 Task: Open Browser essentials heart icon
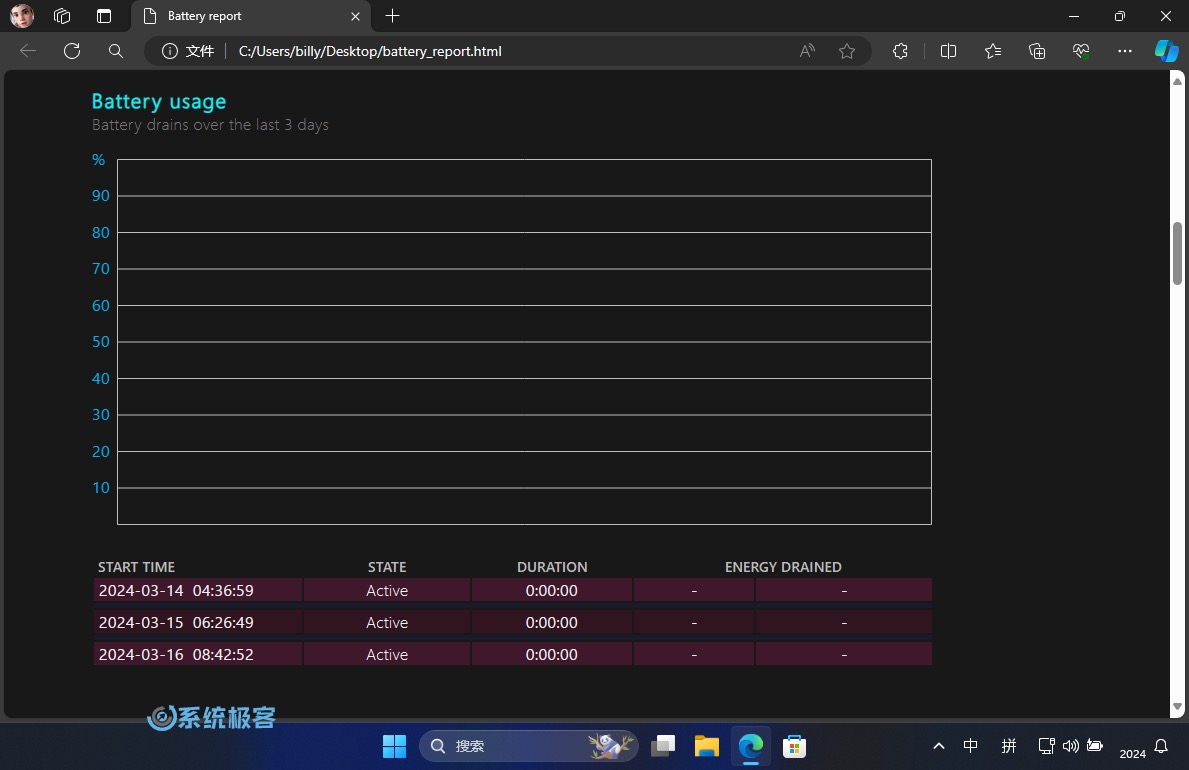1081,51
